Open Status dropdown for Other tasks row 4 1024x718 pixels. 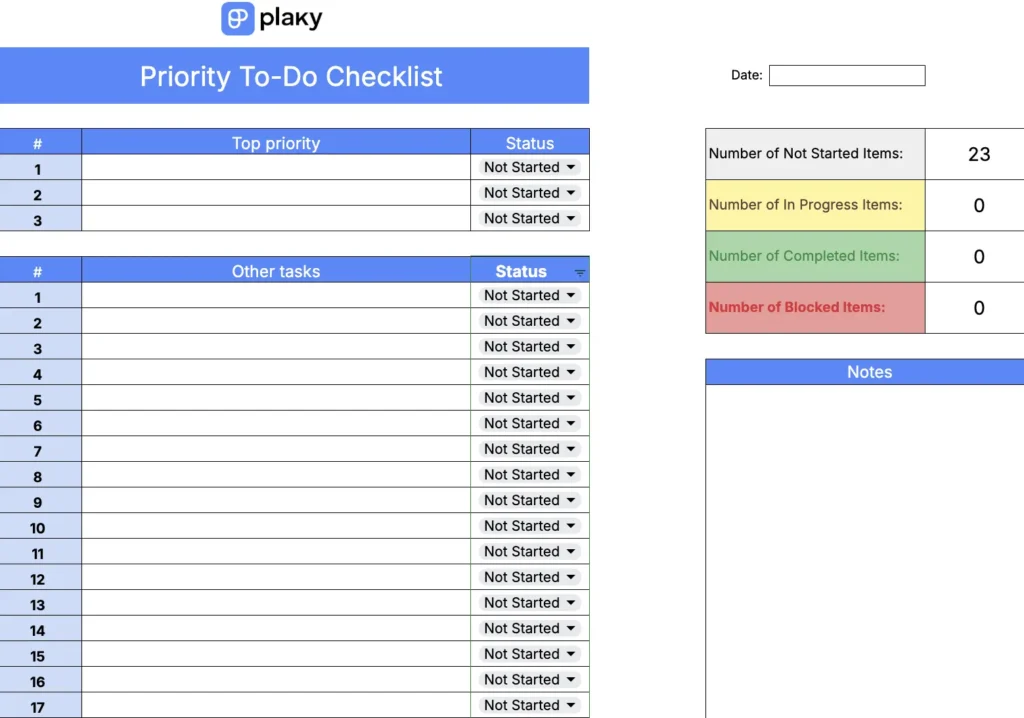coord(530,372)
